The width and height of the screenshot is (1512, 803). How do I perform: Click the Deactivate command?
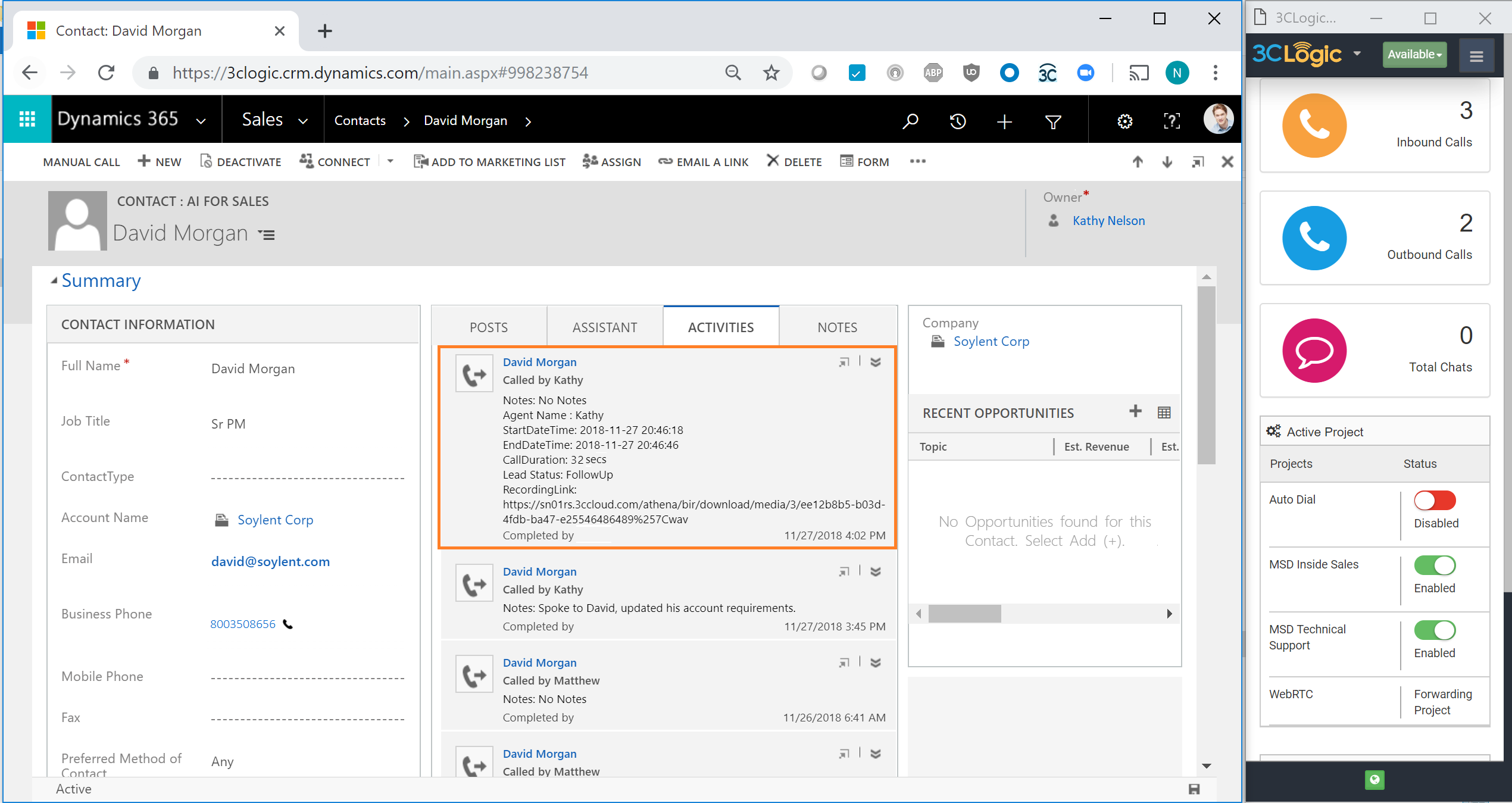pos(240,162)
